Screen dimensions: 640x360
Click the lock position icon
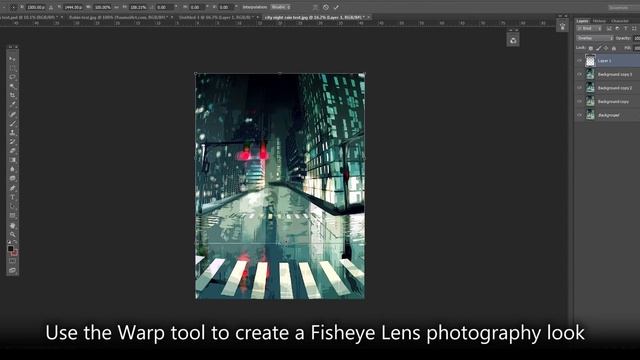click(606, 48)
